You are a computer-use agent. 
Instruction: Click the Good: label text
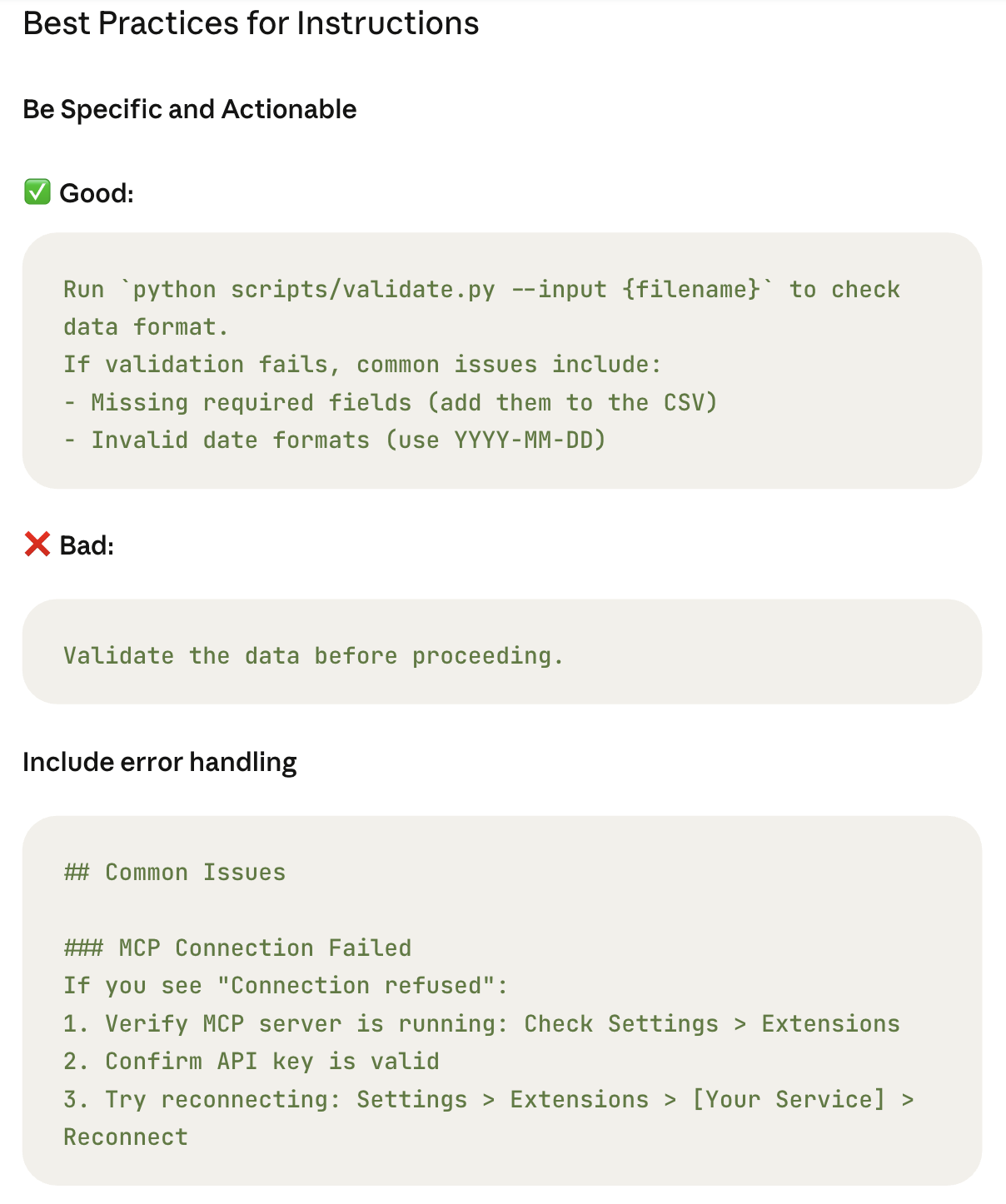pyautogui.click(x=97, y=193)
